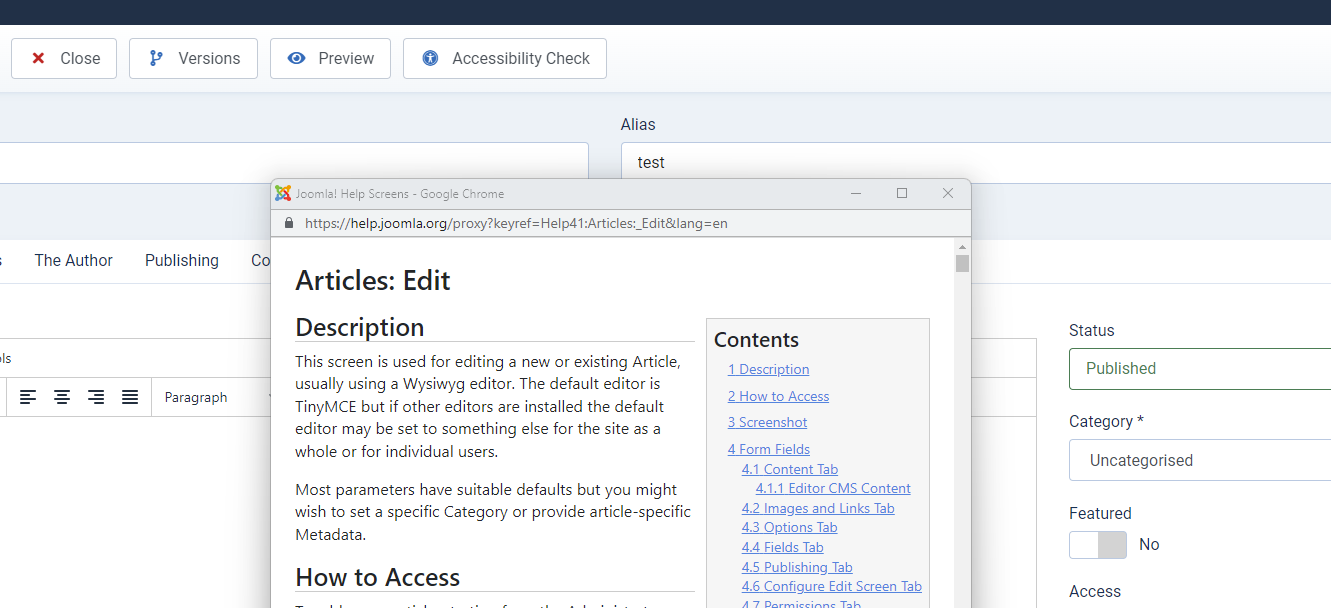Screen dimensions: 1331x608
Task: Open the 4.1.1 Editor CMS Content link
Action: coord(833,488)
